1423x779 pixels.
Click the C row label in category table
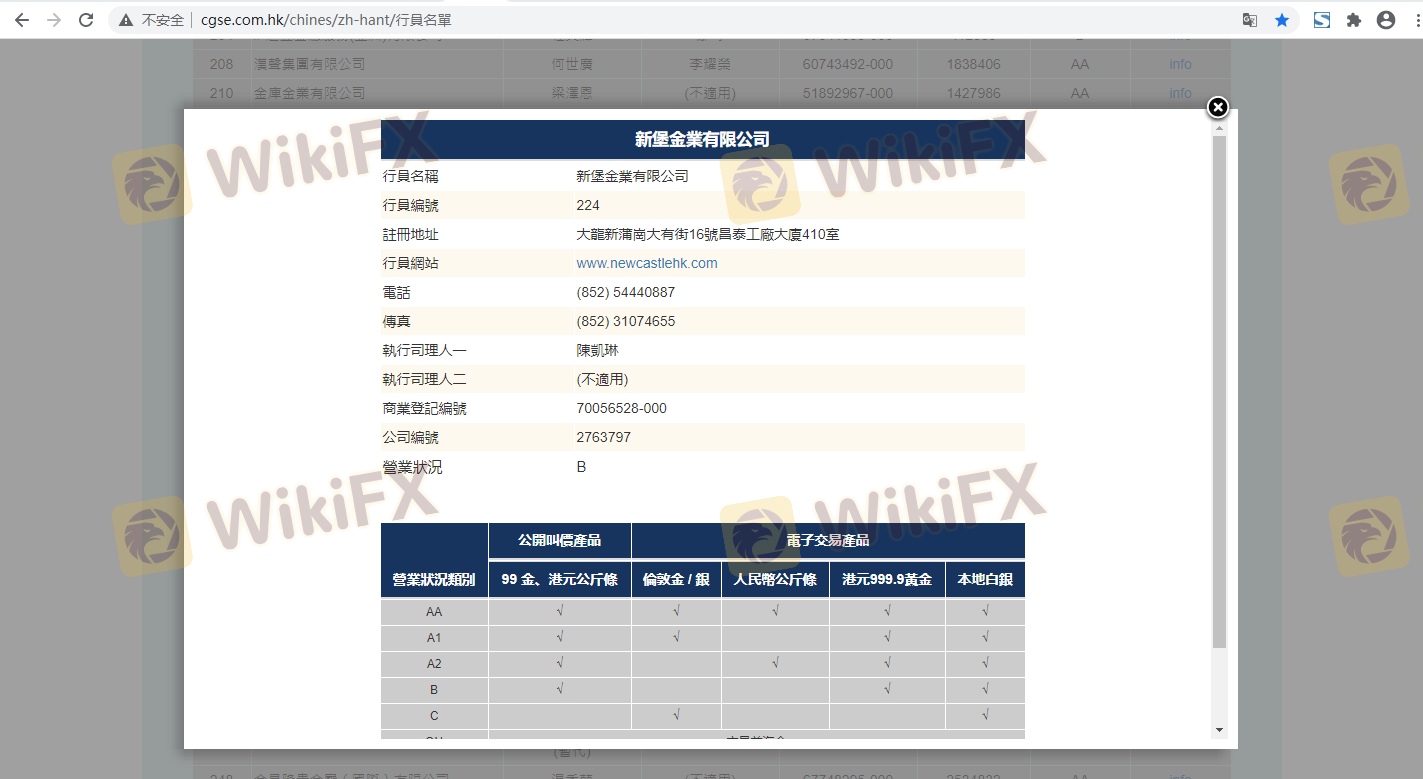click(x=434, y=716)
